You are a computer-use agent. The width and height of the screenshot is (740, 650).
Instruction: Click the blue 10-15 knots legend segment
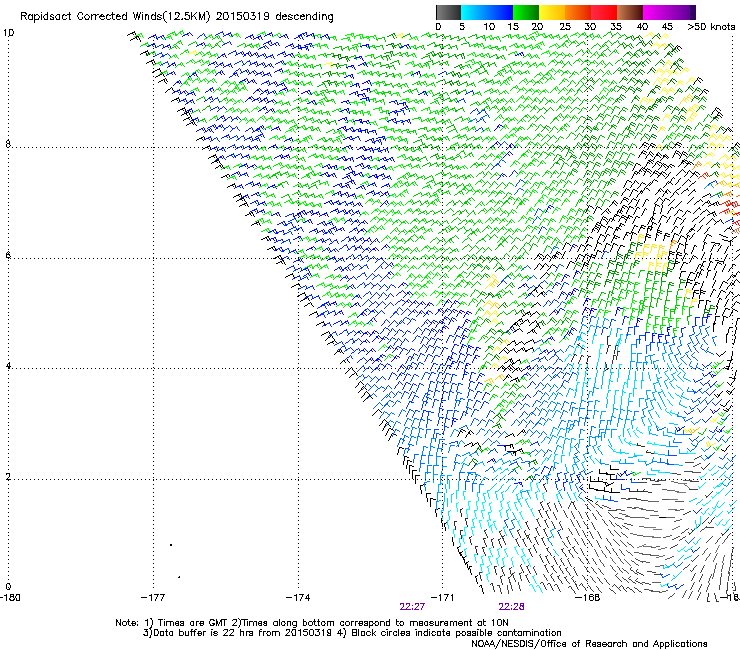(500, 12)
